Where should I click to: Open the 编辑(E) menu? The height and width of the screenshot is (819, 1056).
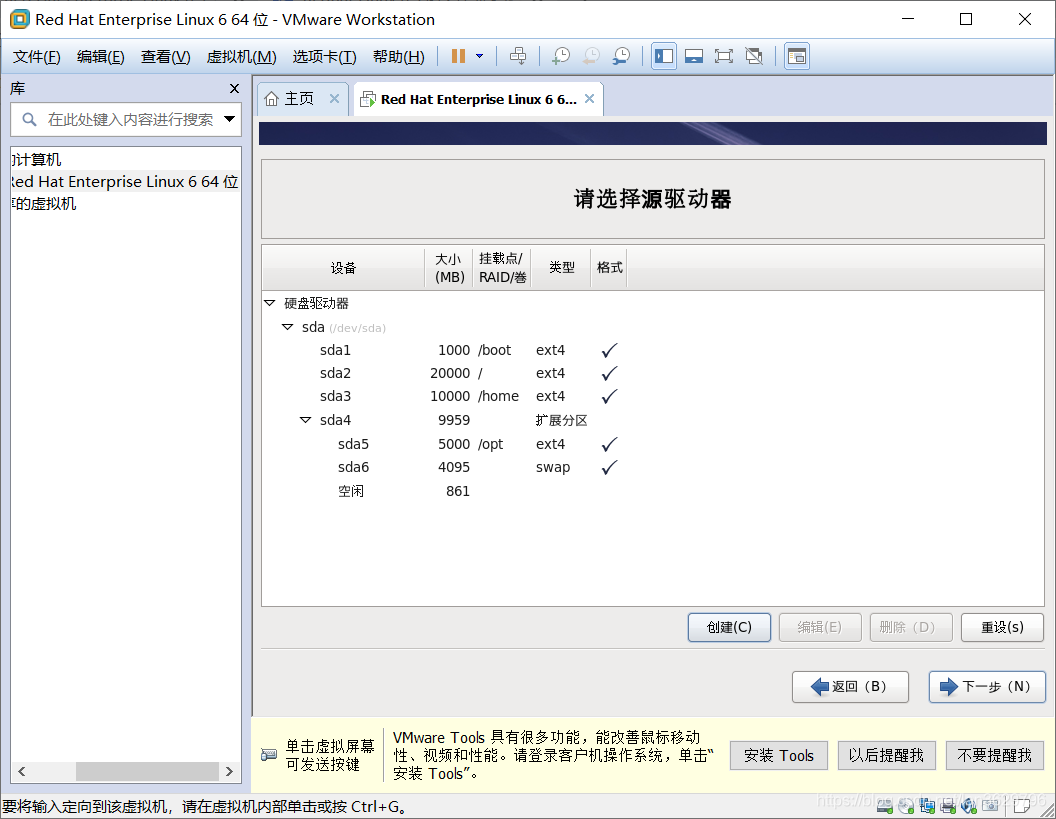point(100,57)
